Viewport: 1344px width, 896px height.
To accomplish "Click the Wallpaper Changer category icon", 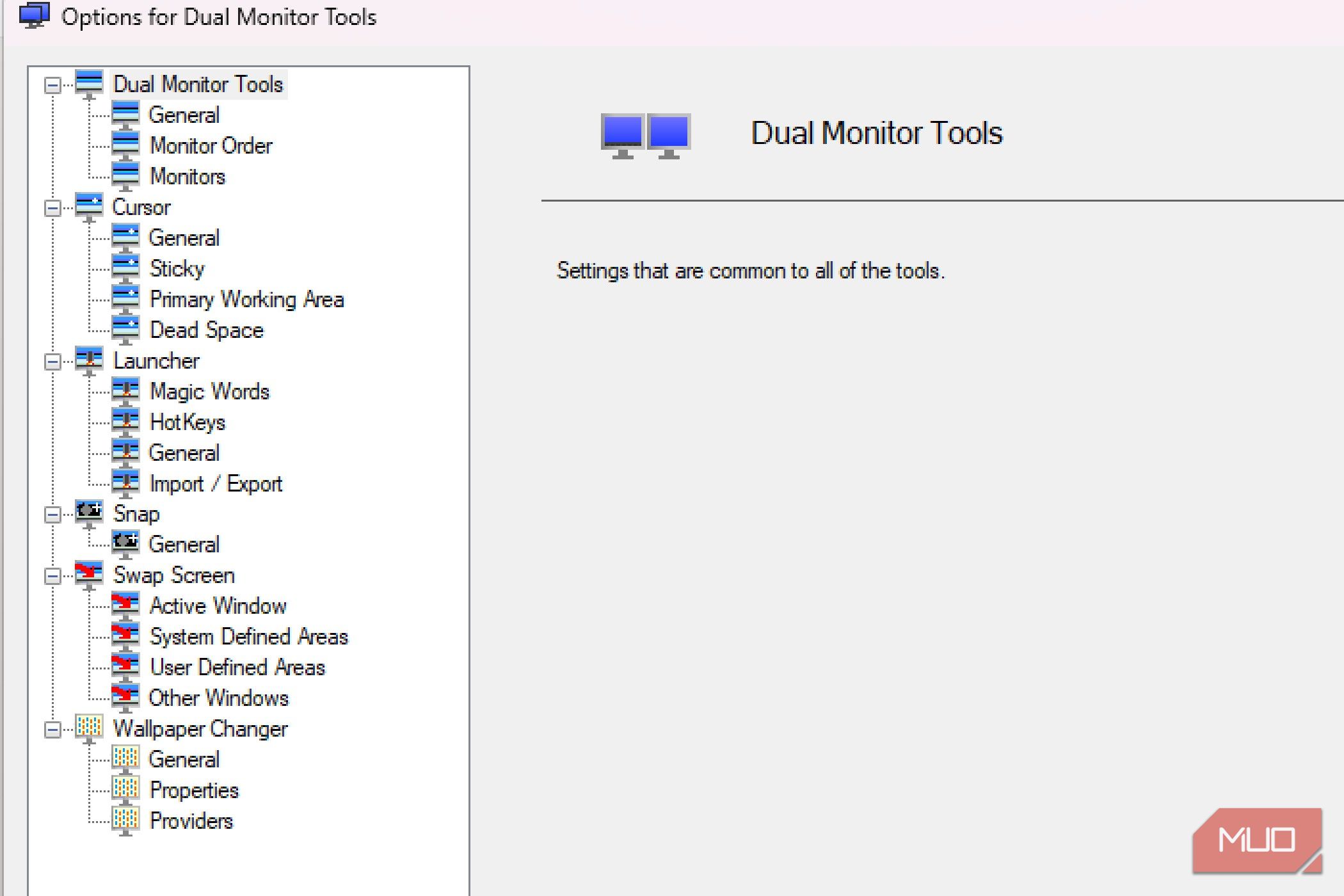I will 89,729.
